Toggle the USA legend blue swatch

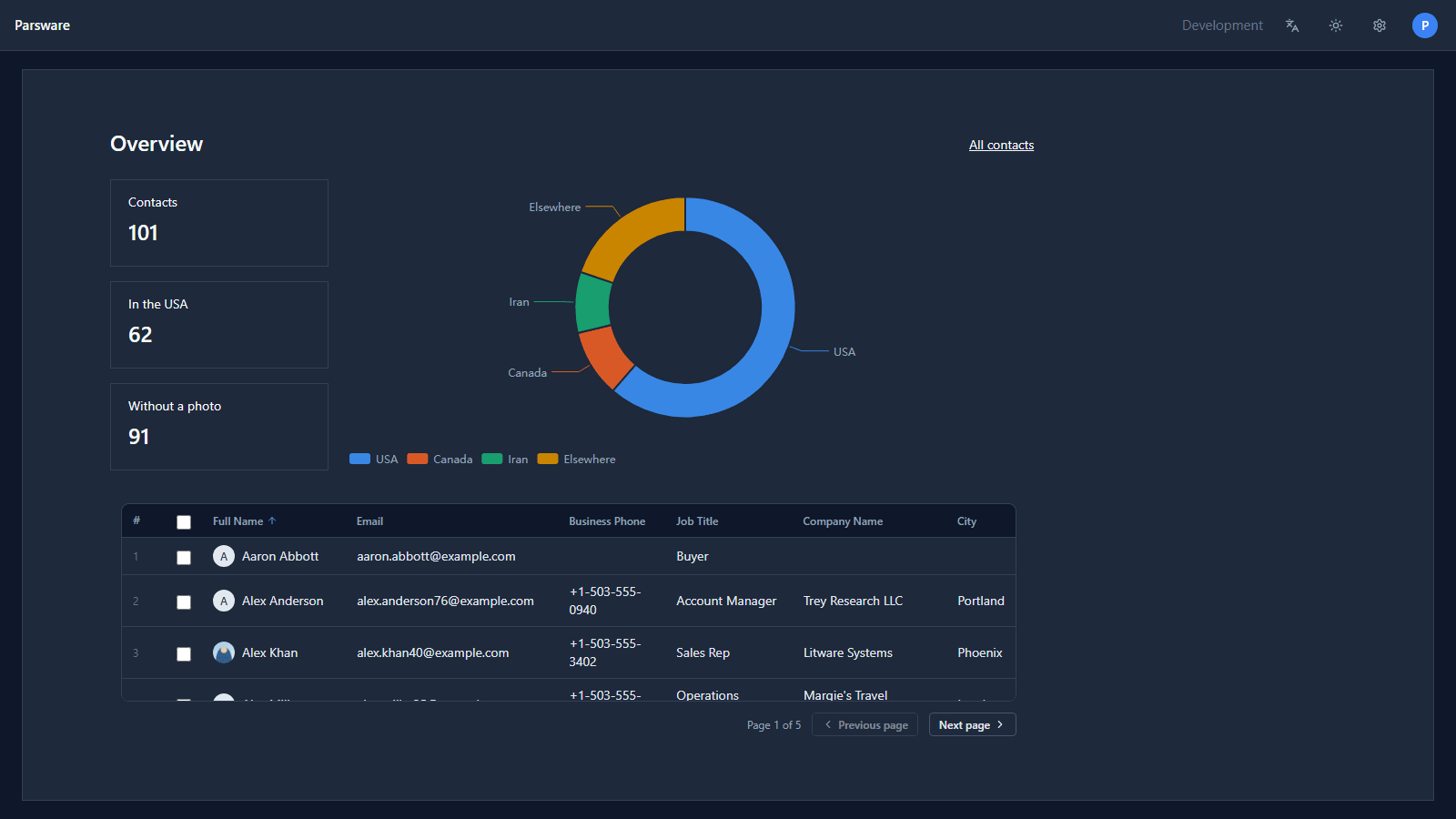[359, 459]
